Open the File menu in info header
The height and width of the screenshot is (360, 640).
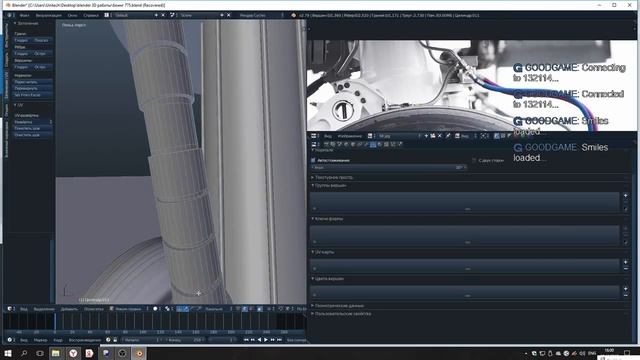24,15
